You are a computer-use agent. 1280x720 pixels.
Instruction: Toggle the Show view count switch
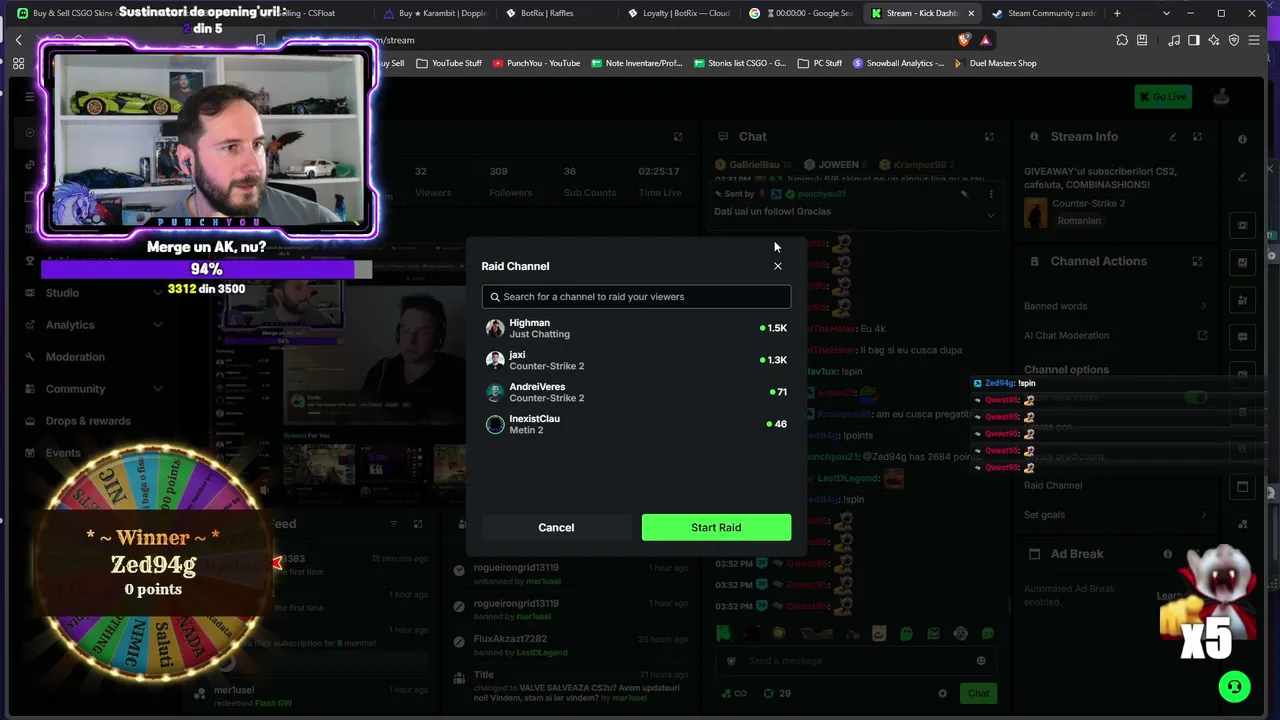[x=1196, y=398]
